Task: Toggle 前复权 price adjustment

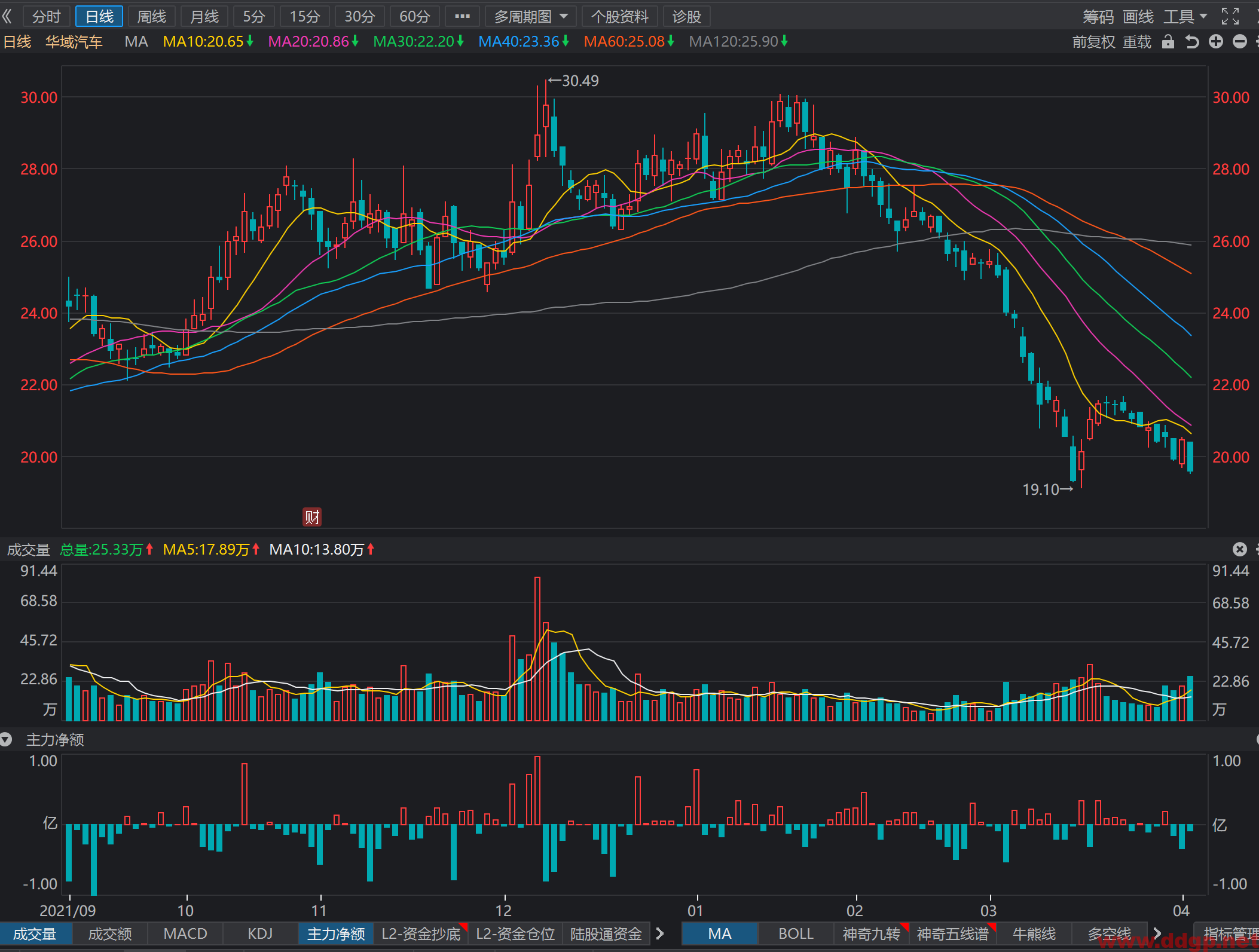Action: coord(1093,42)
